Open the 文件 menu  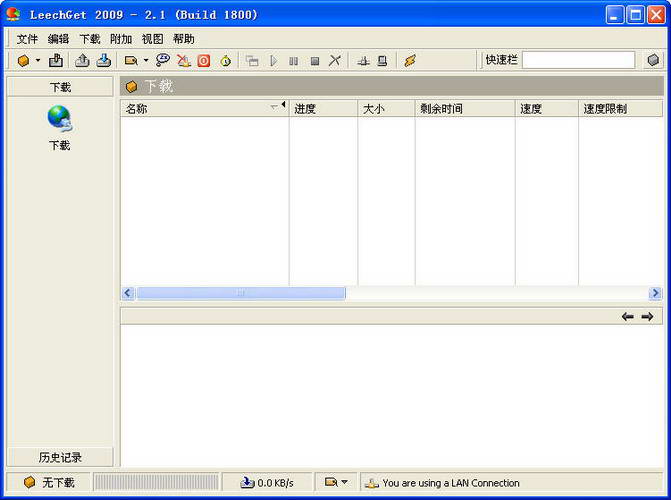[27, 39]
